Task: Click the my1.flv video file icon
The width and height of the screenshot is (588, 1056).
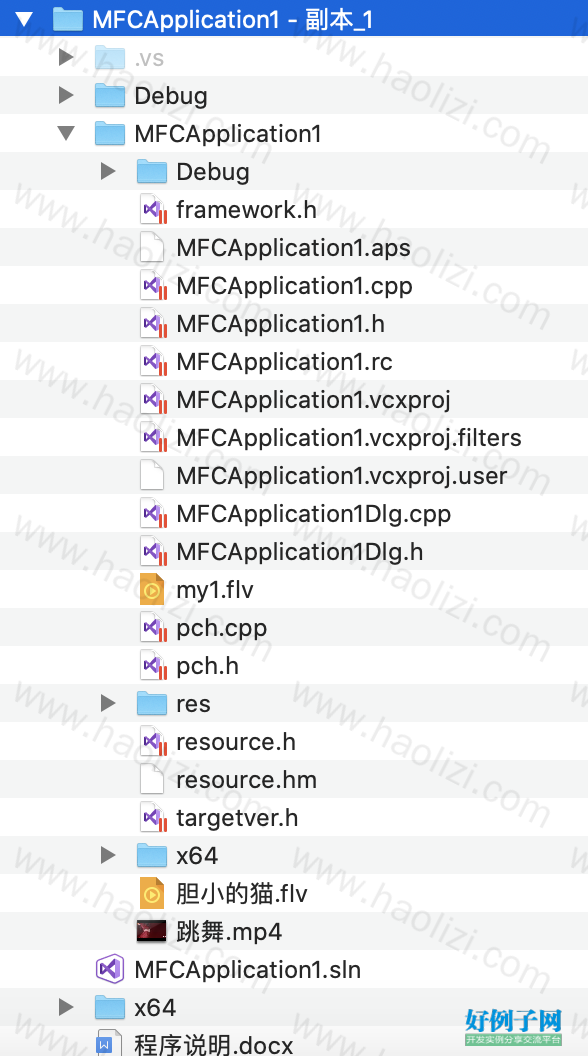Action: pos(152,589)
